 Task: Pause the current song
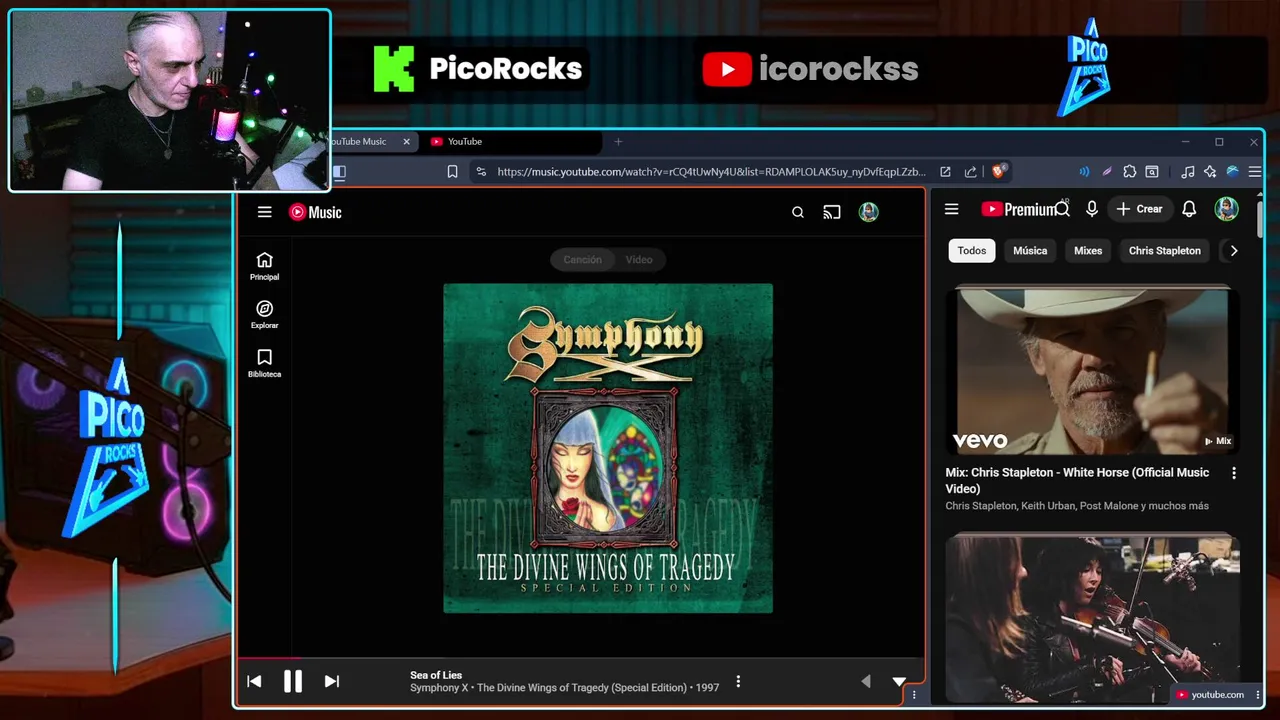(x=293, y=681)
